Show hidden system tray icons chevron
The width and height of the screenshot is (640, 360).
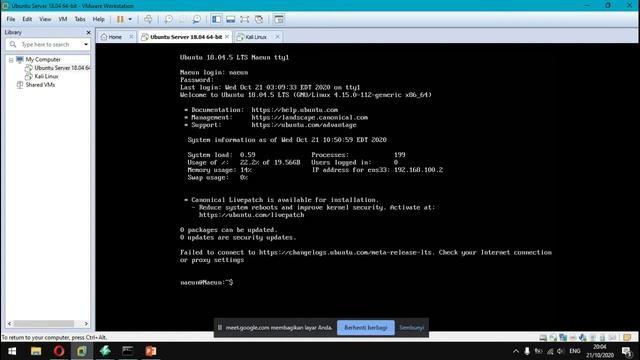(x=516, y=351)
